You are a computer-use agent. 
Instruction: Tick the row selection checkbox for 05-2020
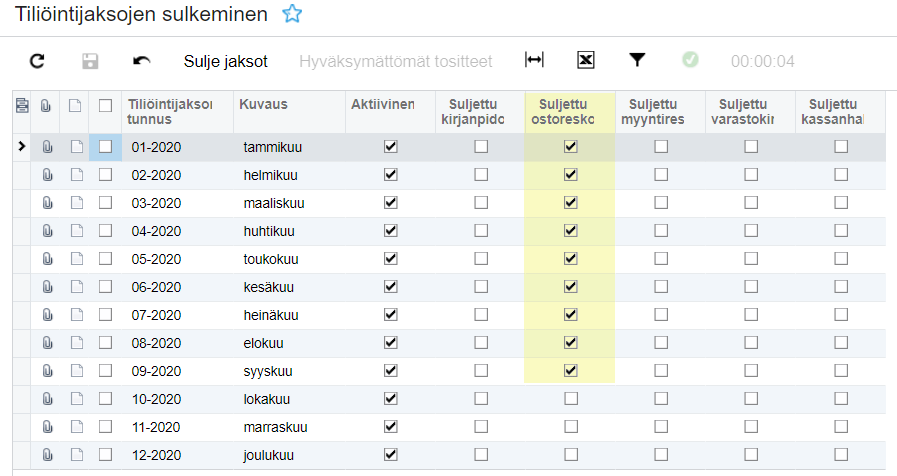[x=106, y=259]
